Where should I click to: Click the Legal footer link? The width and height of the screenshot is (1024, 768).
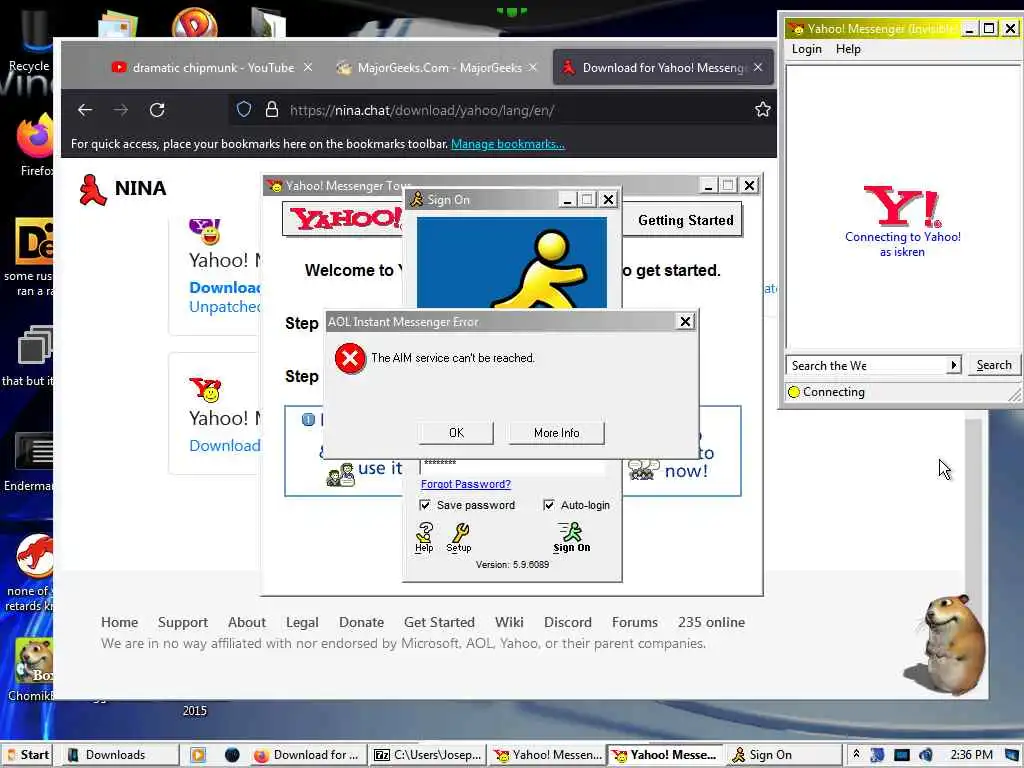click(x=302, y=622)
